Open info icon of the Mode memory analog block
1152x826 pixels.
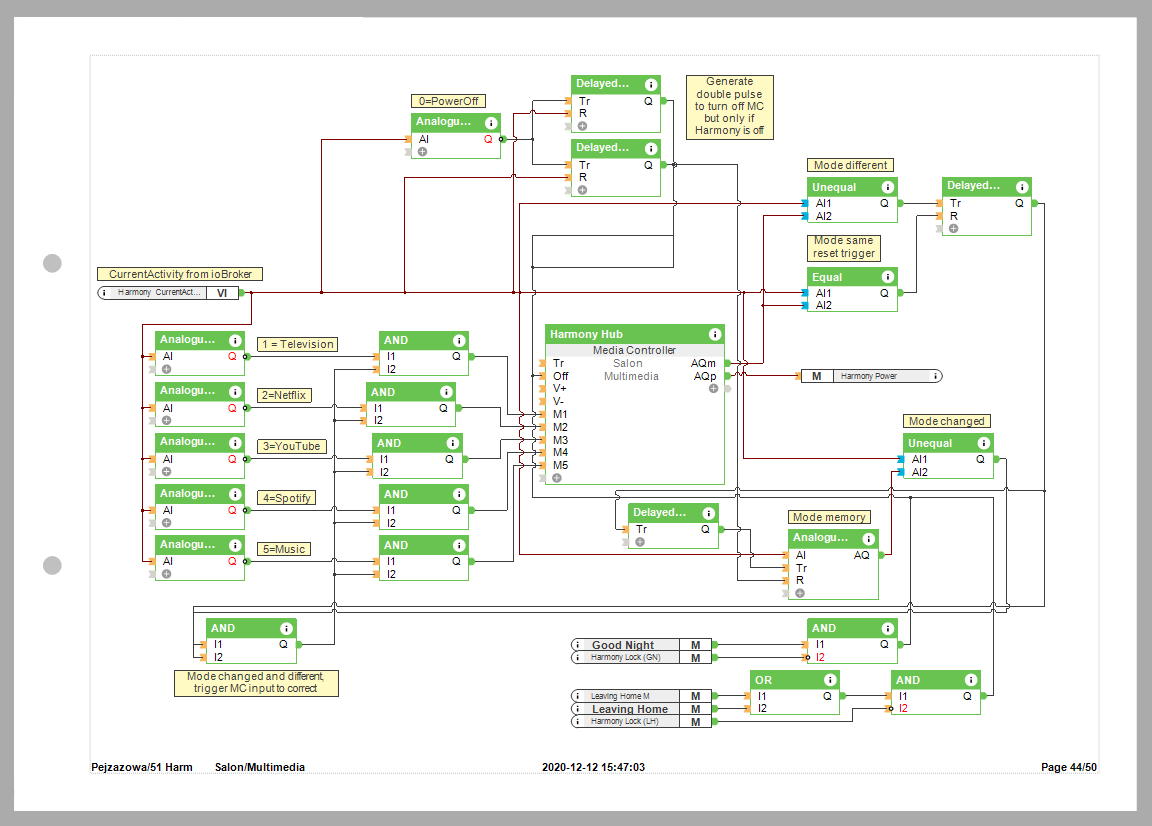[868, 538]
